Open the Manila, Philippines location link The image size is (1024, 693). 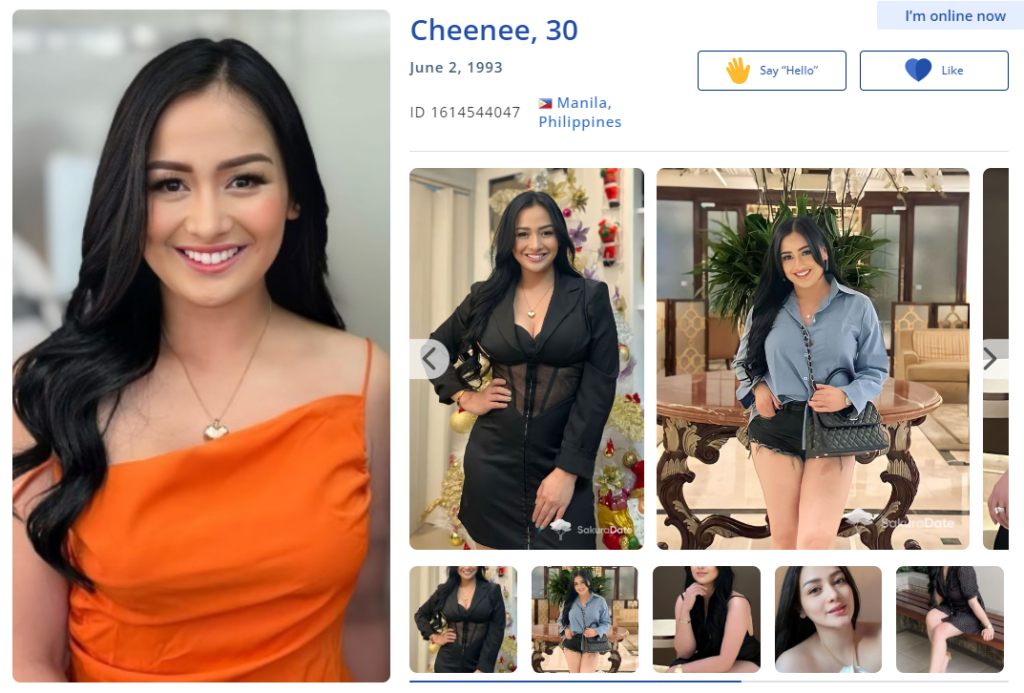(x=580, y=112)
